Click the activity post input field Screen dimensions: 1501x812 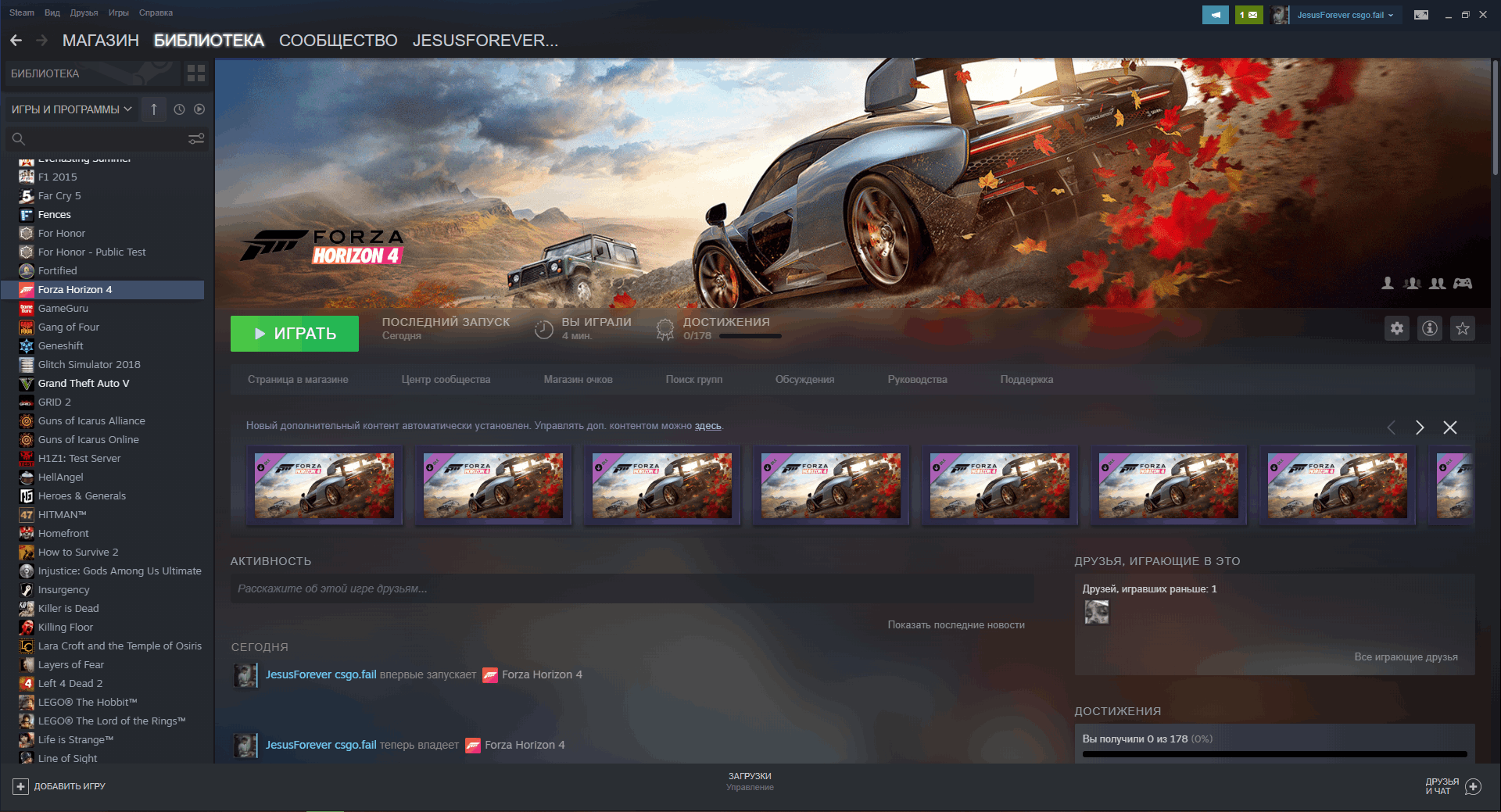(x=632, y=589)
